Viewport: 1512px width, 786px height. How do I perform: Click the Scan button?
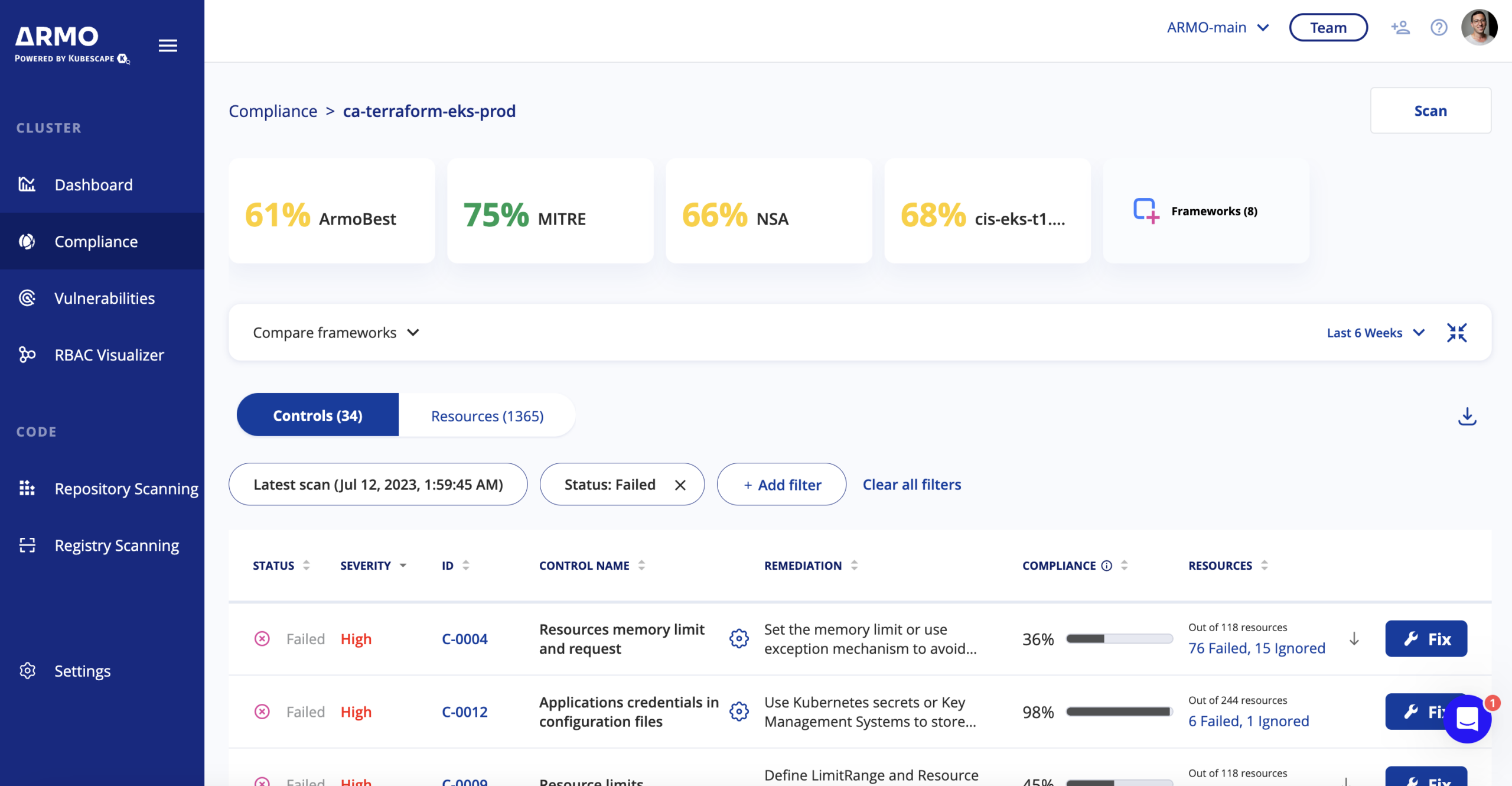coord(1430,111)
